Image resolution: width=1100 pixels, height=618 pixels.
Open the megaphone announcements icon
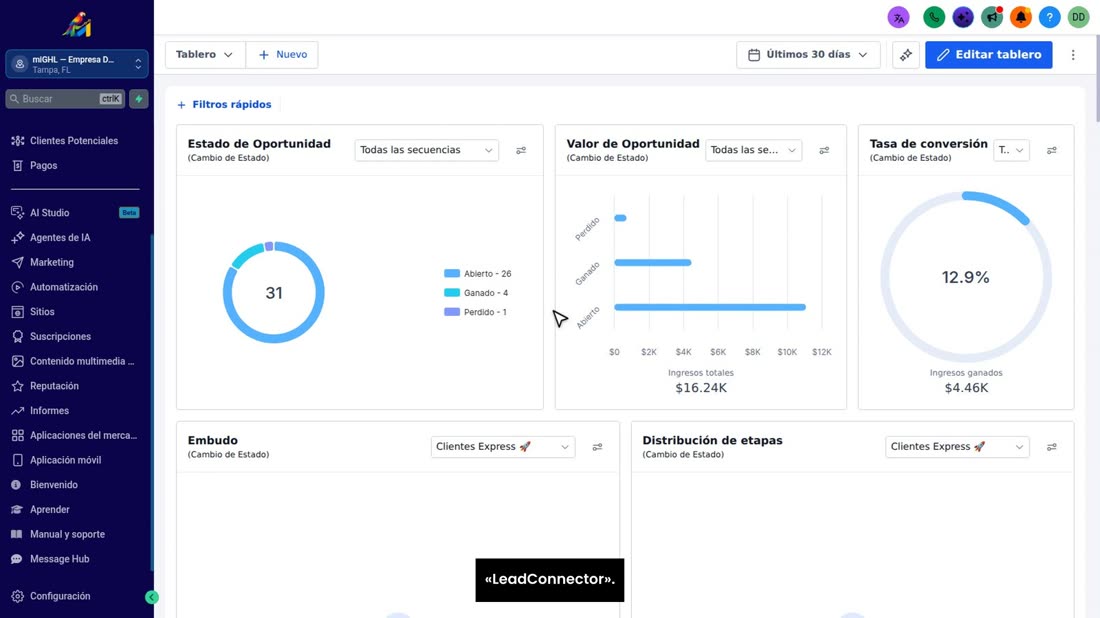click(992, 18)
